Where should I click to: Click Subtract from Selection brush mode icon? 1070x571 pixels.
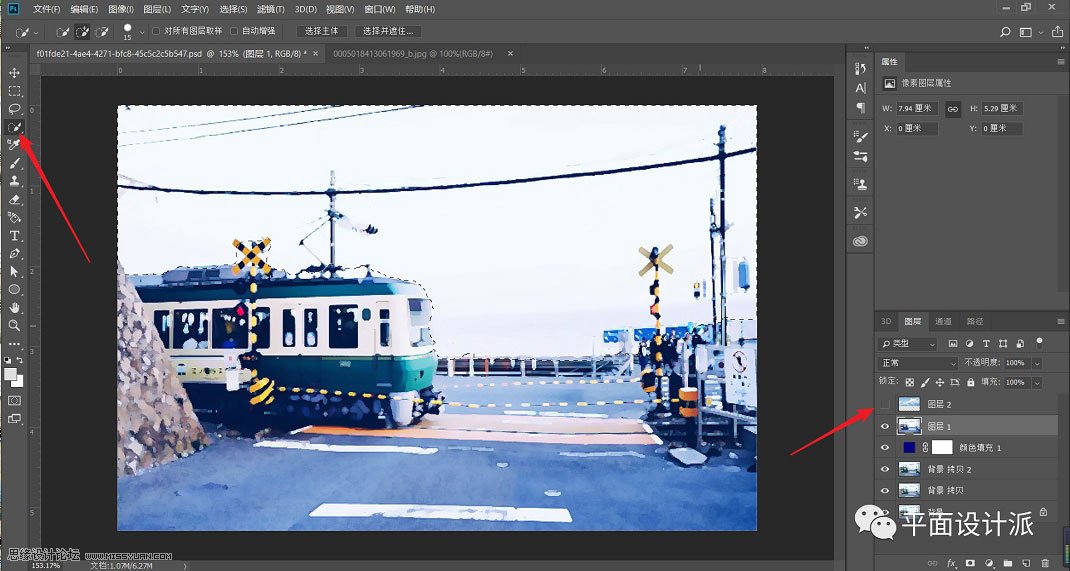[x=102, y=31]
